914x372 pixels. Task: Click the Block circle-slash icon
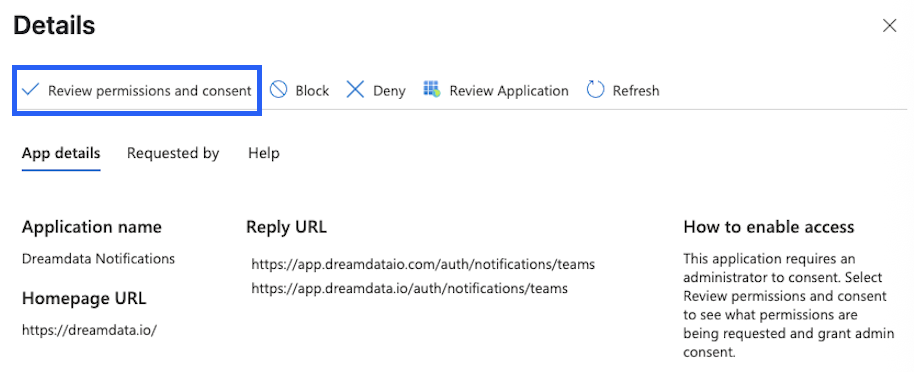pyautogui.click(x=279, y=90)
